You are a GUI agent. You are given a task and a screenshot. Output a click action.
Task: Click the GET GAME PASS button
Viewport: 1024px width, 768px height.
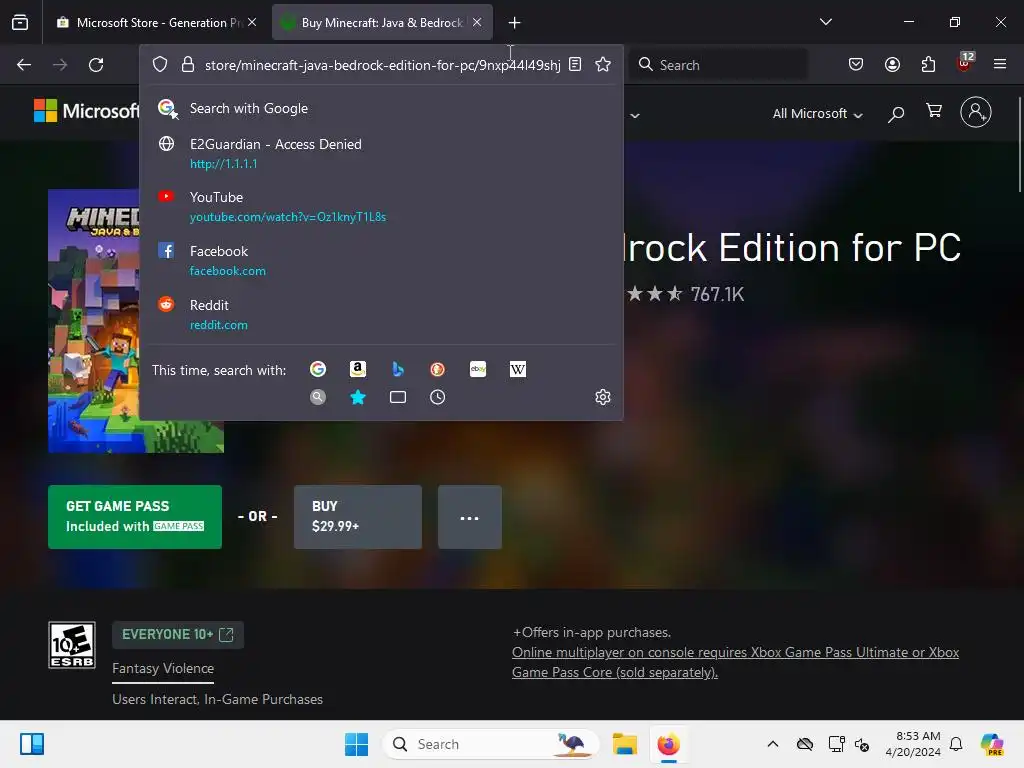pyautogui.click(x=135, y=517)
